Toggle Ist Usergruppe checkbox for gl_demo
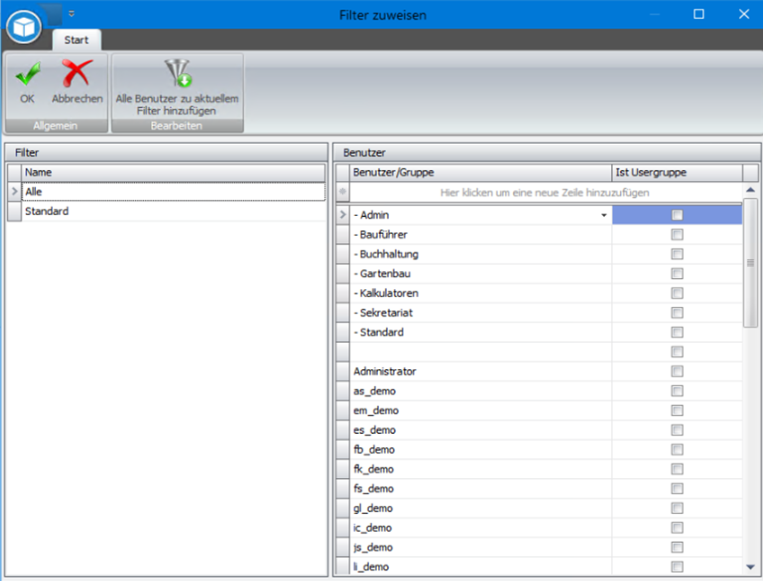Image resolution: width=763 pixels, height=581 pixels. coord(677,508)
